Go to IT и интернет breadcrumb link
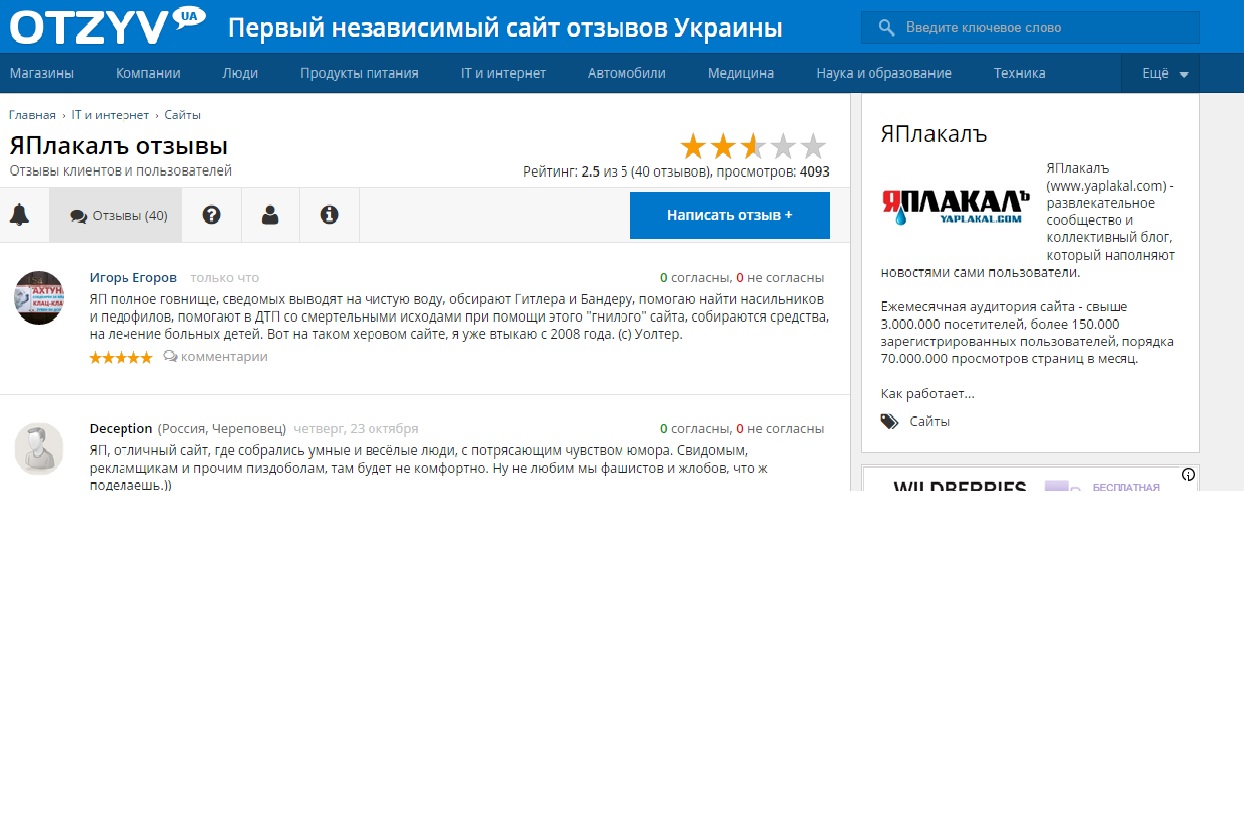Viewport: 1244px width, 840px height. pos(110,115)
